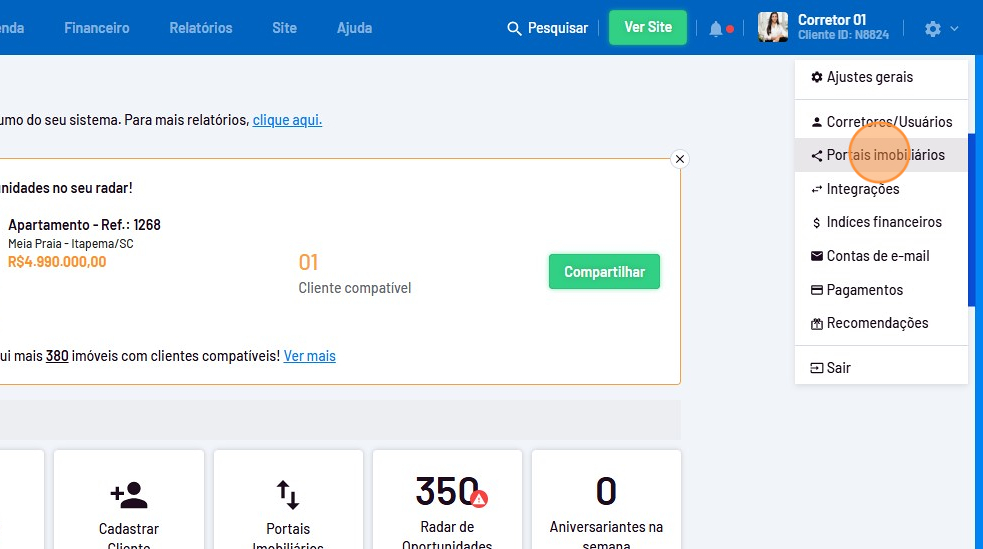Select Ajustes gerais from the menu
This screenshot has height=549, width=983.
868,77
